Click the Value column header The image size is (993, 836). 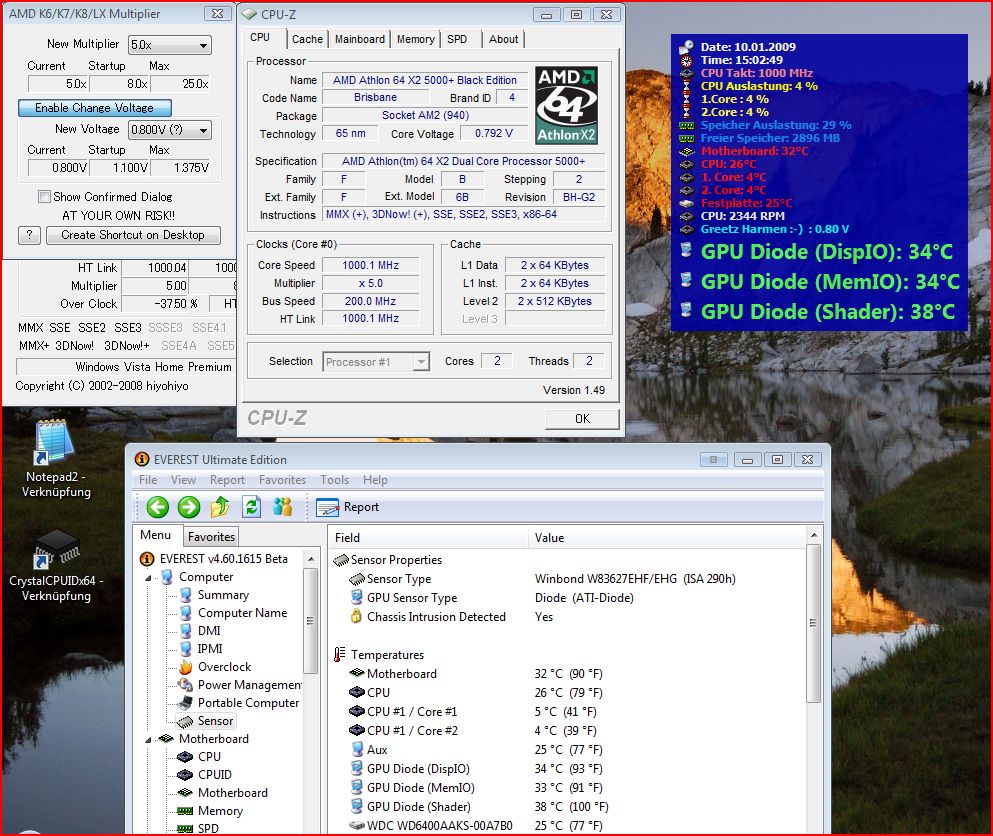(667, 538)
